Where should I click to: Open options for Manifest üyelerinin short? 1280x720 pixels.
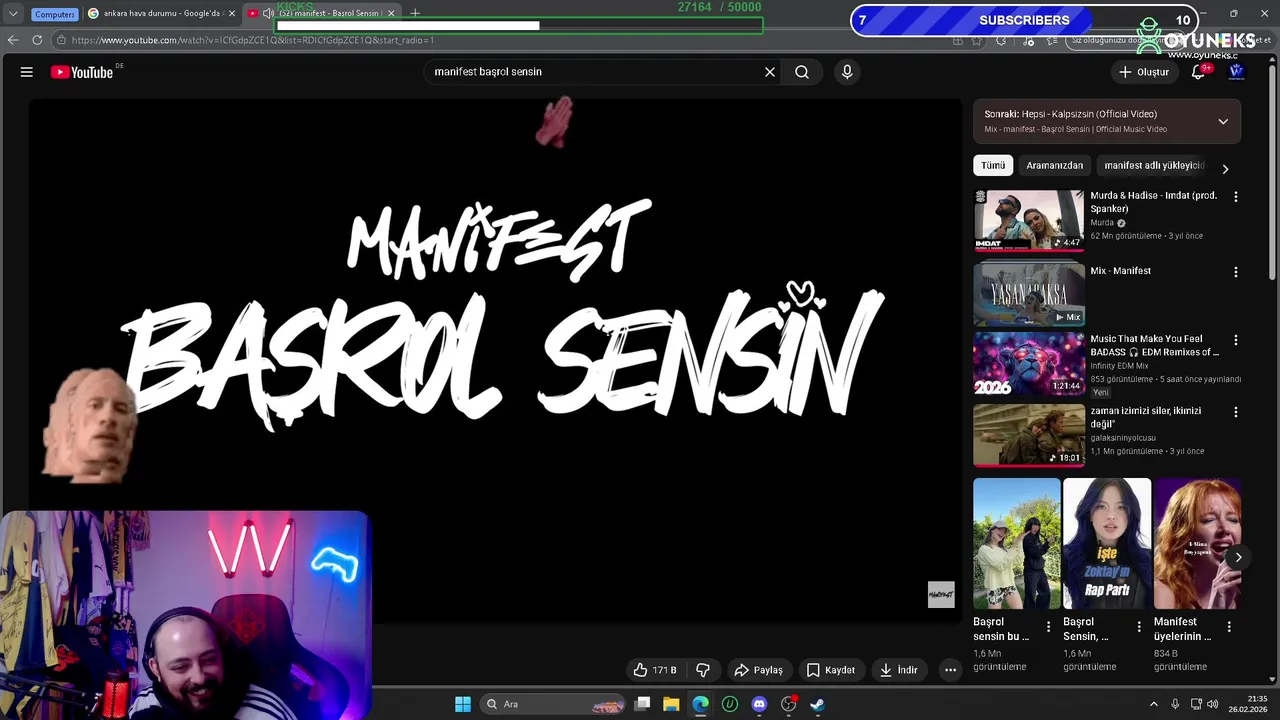coord(1229,627)
